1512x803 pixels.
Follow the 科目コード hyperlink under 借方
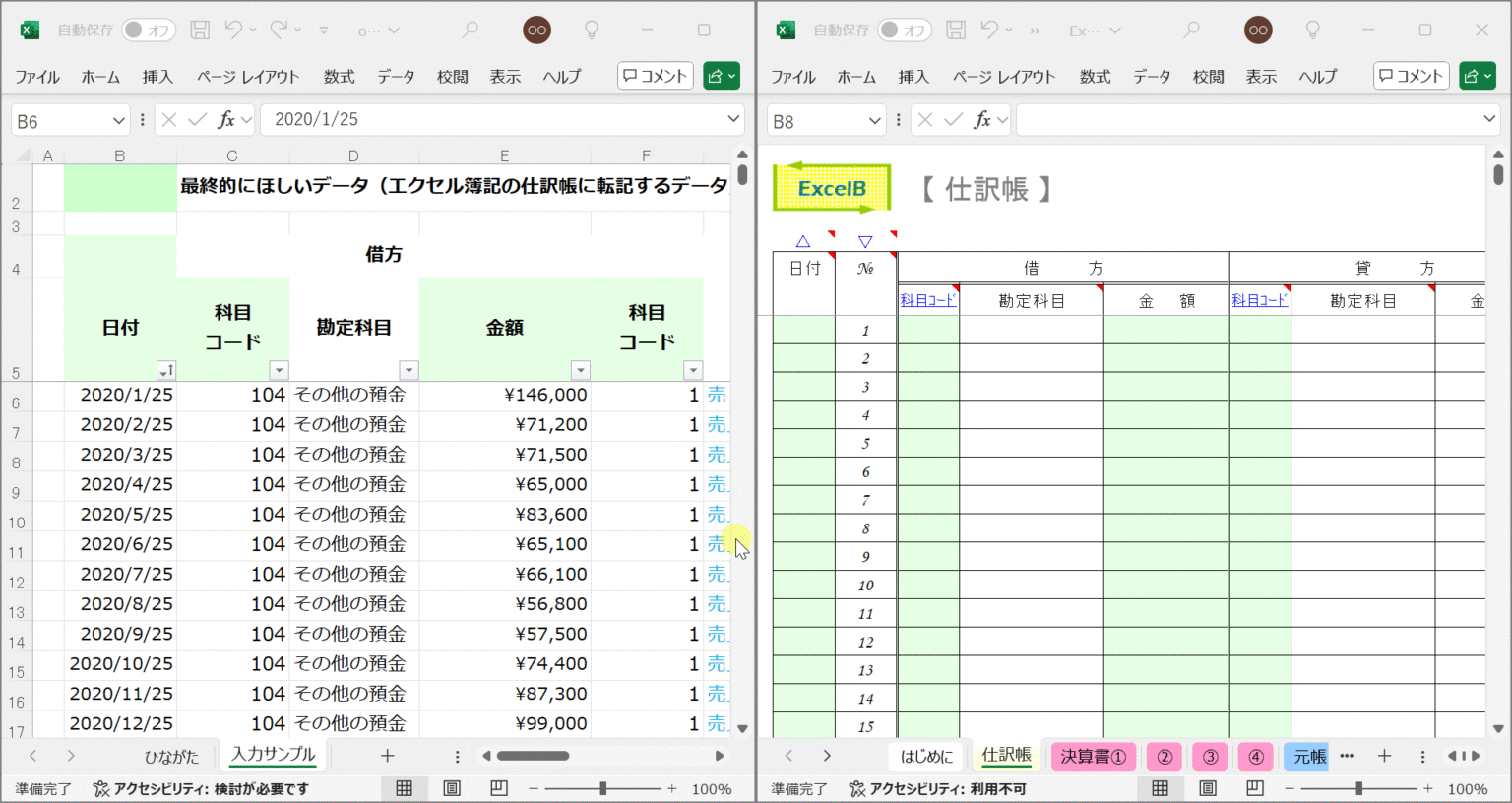(926, 300)
